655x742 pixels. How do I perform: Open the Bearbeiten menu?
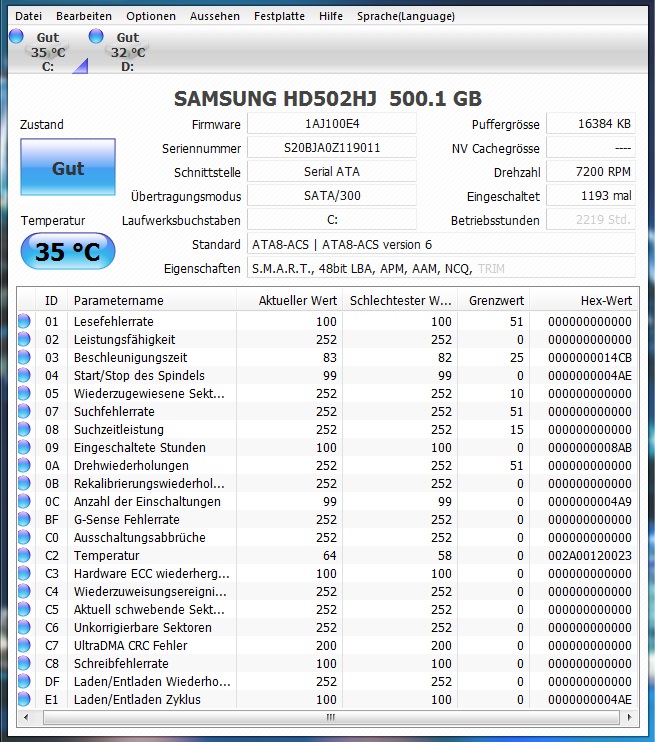(84, 16)
